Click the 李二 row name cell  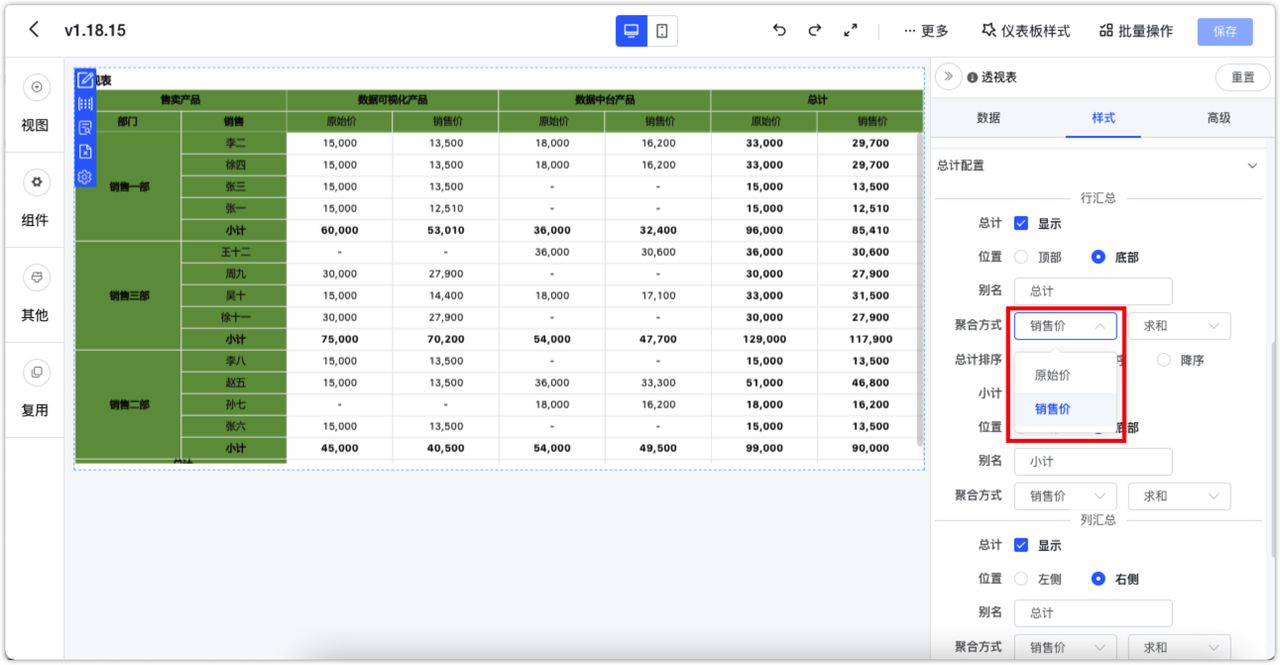pyautogui.click(x=234, y=143)
